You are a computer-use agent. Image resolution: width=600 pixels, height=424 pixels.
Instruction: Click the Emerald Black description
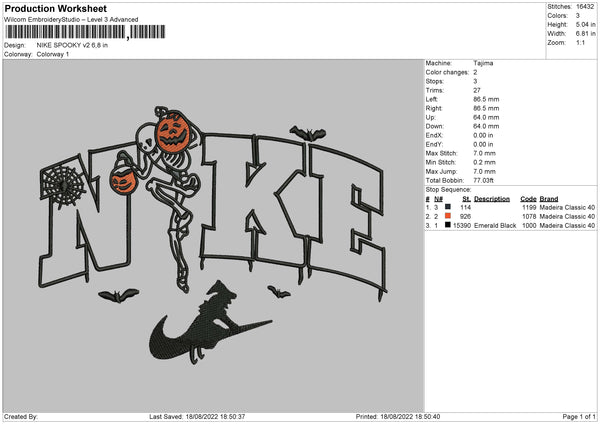(x=495, y=226)
